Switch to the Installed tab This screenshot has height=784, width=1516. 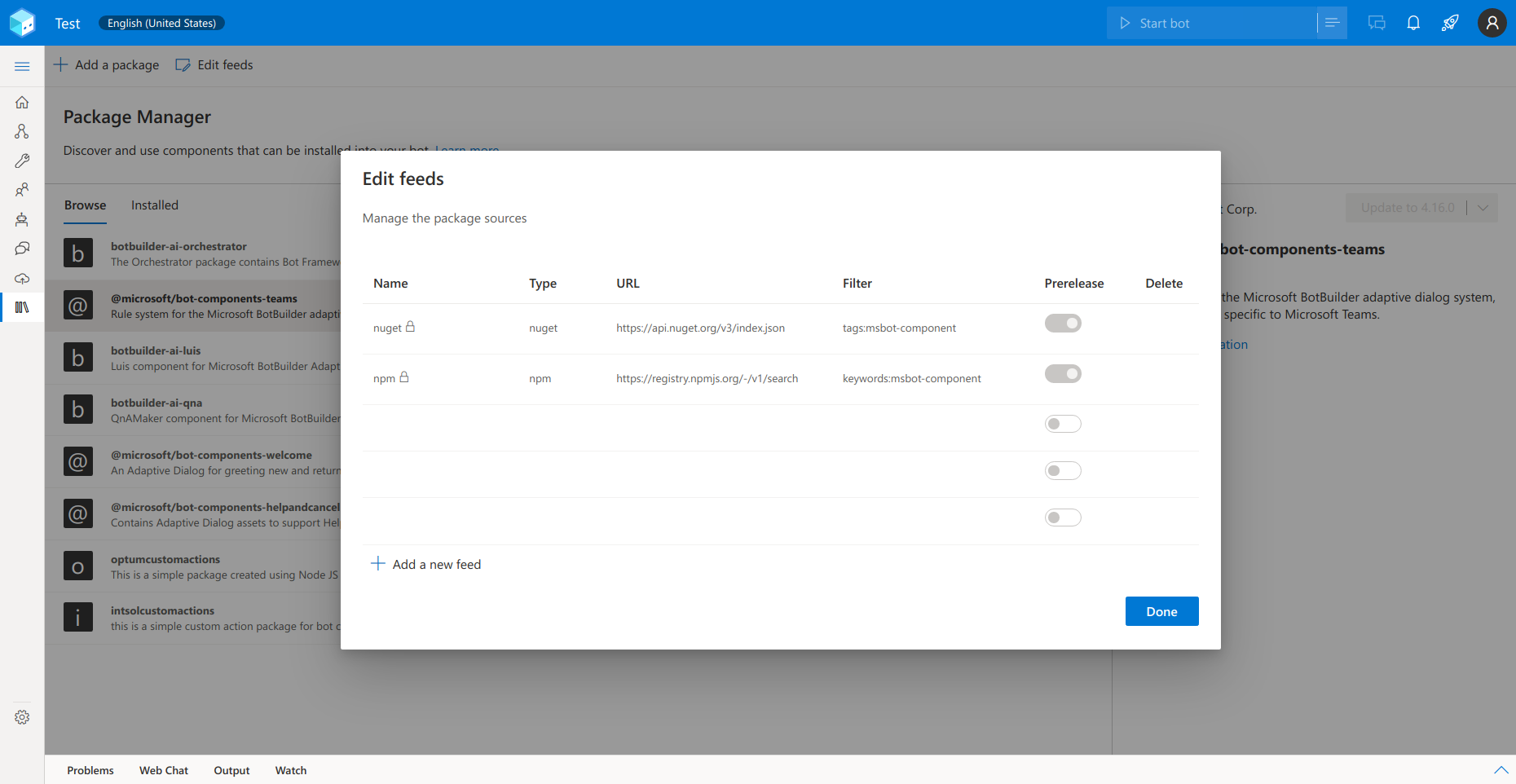click(x=155, y=205)
